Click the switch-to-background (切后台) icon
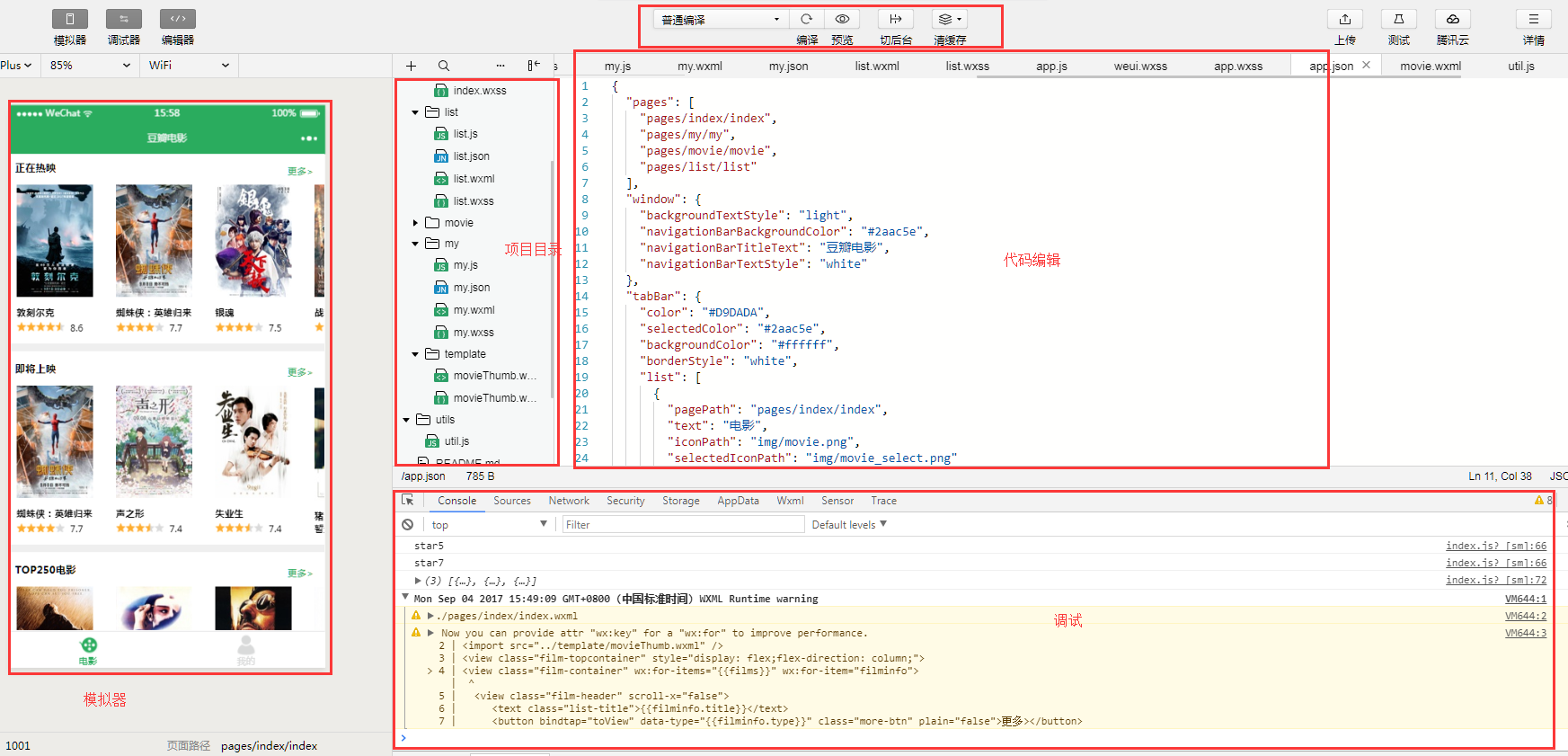 point(896,19)
